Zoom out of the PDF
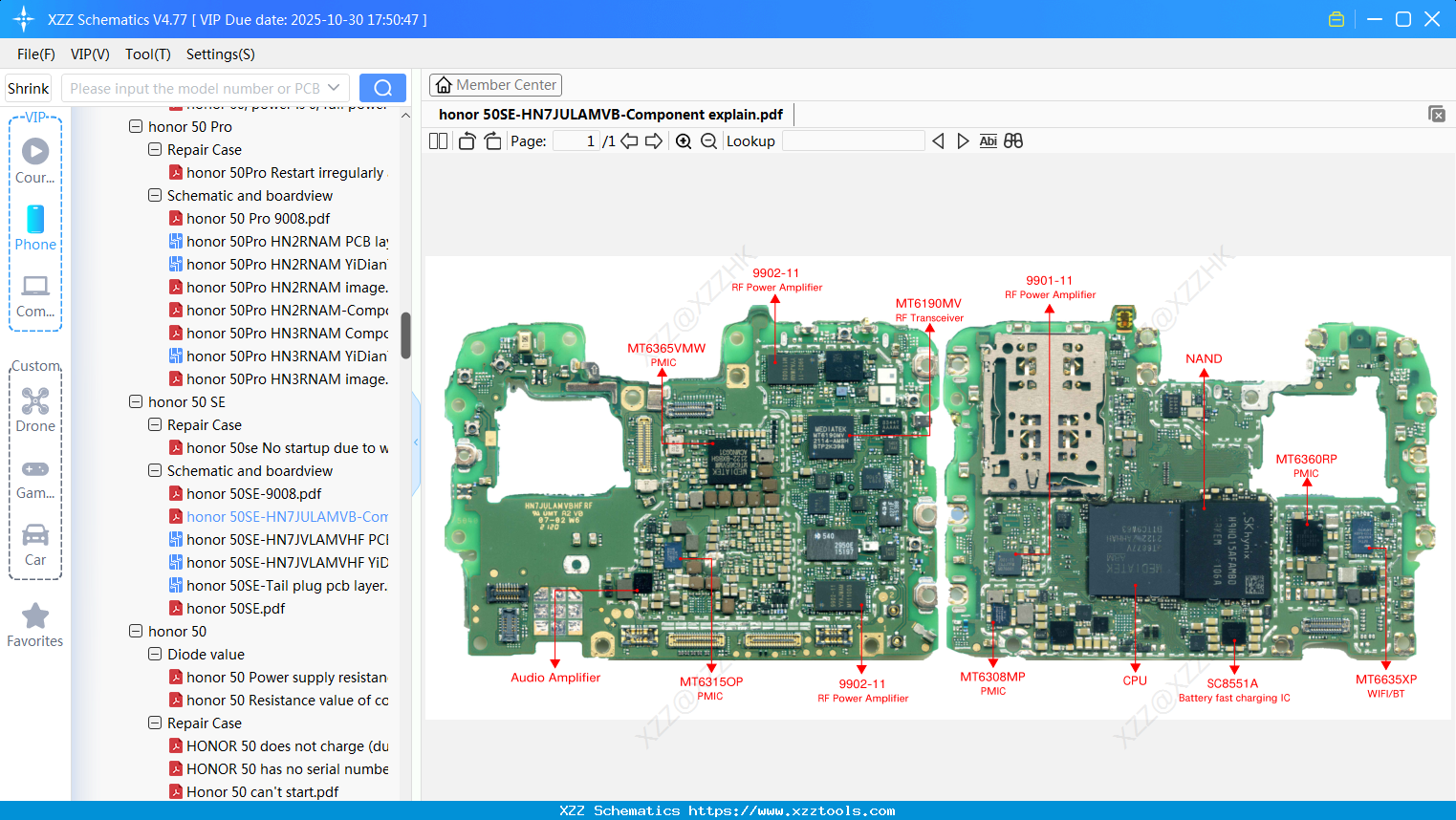 (708, 141)
